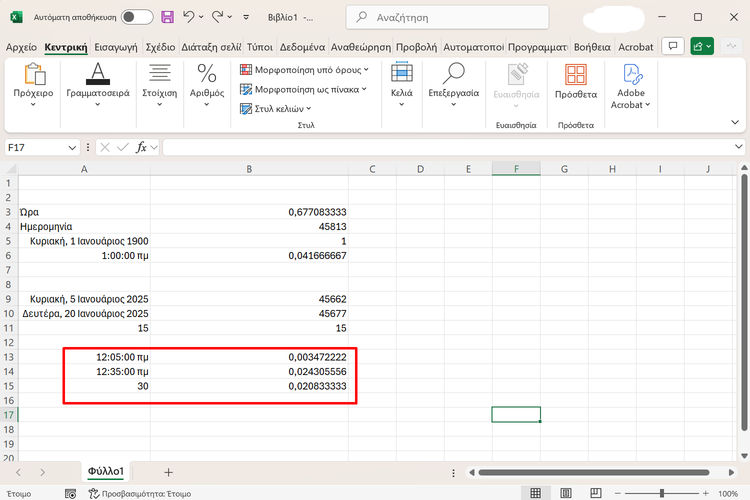Switch to the Σχέδιο tab
The width and height of the screenshot is (750, 500).
160,47
